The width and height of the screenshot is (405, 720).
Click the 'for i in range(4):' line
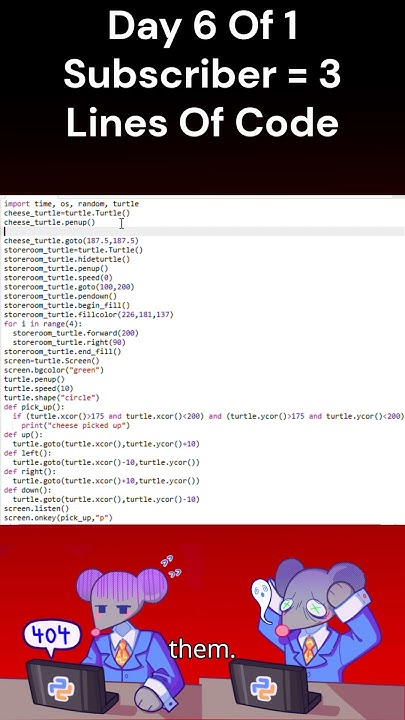click(x=42, y=324)
